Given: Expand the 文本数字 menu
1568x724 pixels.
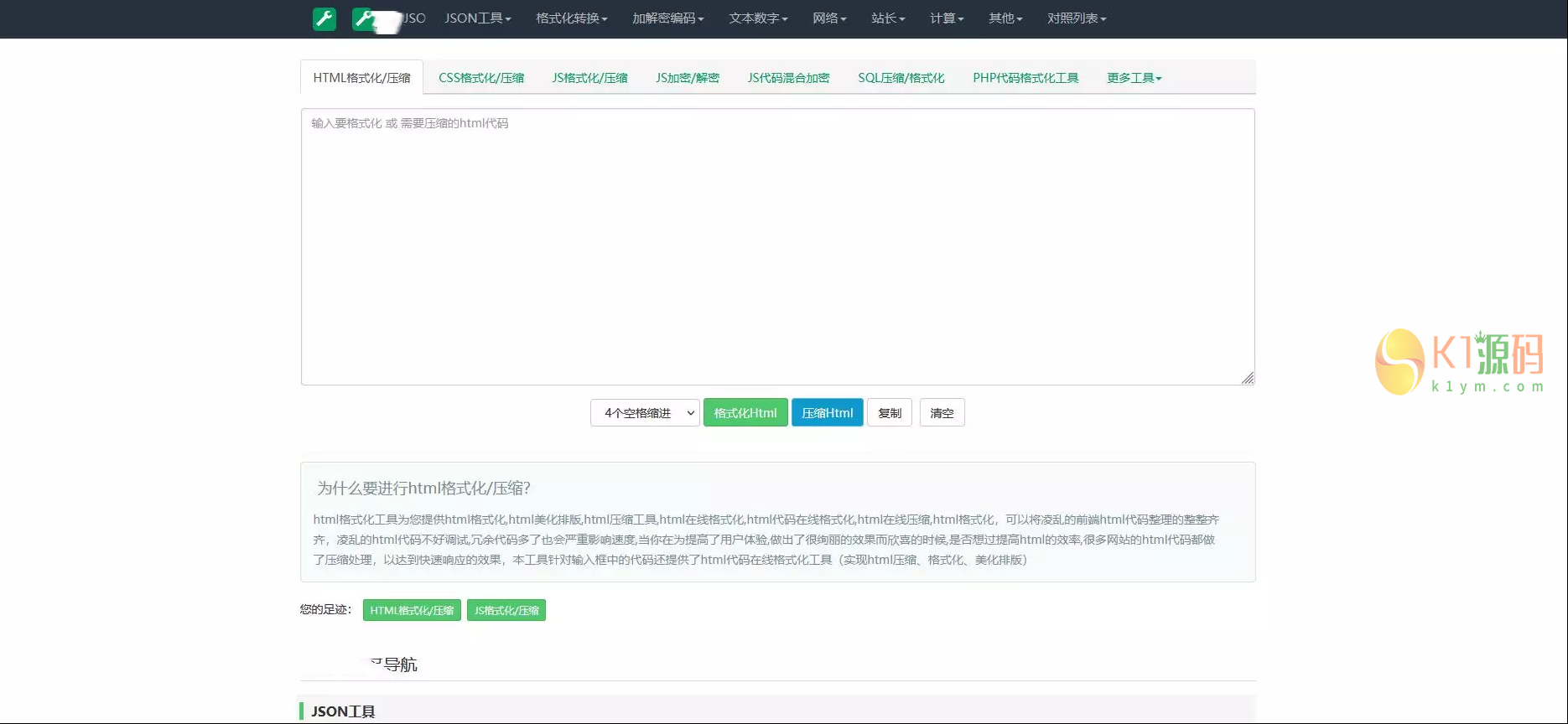Looking at the screenshot, I should point(758,18).
